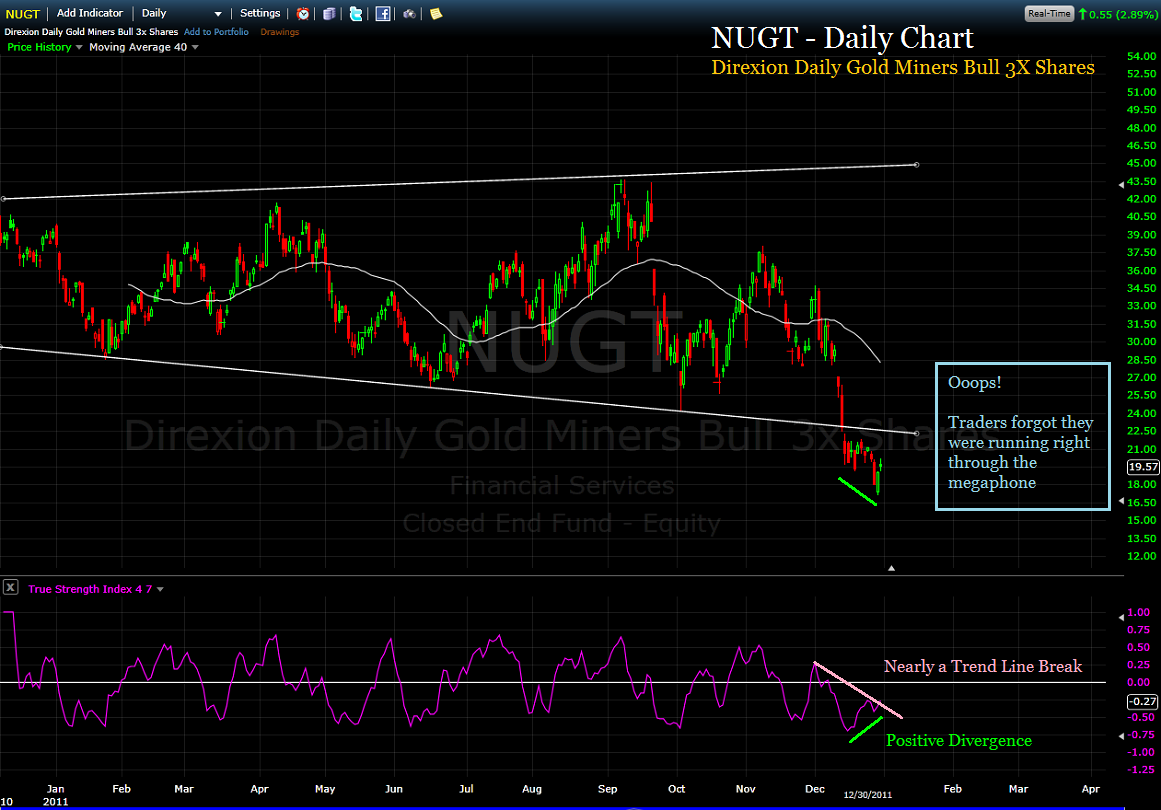Click the indicator scale arrow near 1.00
Viewport: 1161px width, 810px height.
click(1121, 616)
